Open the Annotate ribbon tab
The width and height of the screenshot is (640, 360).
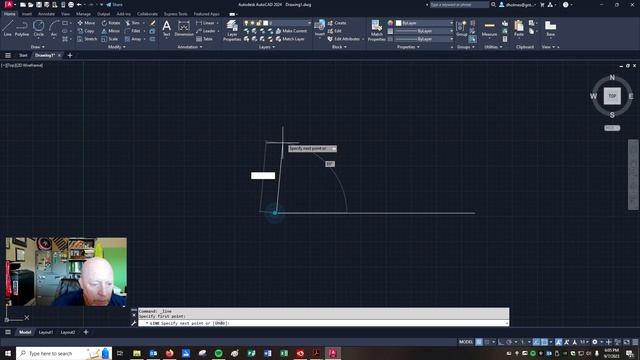(x=46, y=14)
